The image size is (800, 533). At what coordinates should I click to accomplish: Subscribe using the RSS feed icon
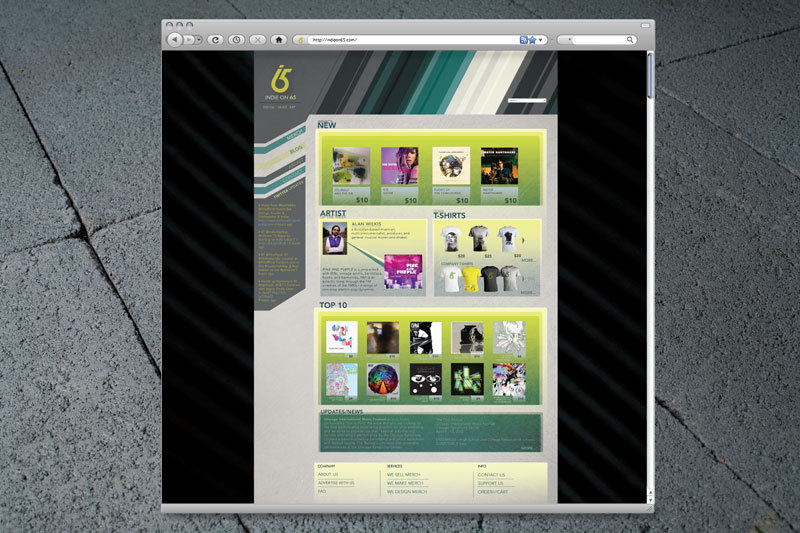pyautogui.click(x=523, y=40)
